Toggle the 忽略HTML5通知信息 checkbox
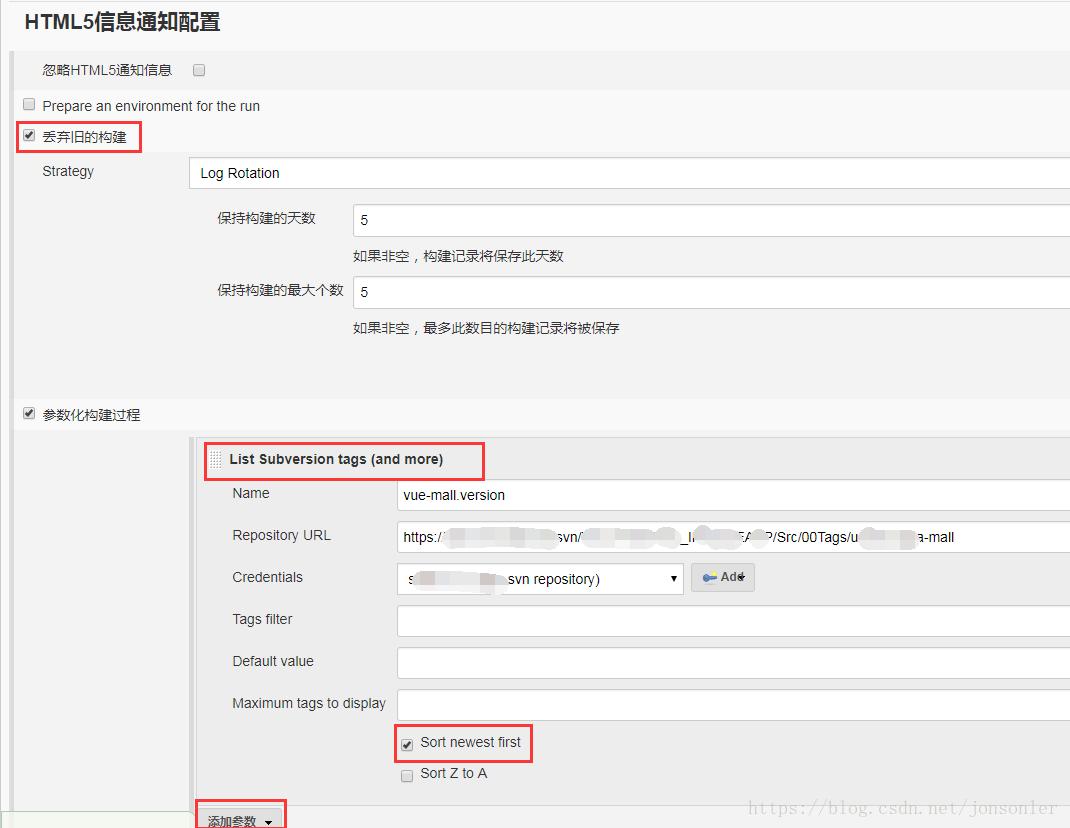Image resolution: width=1070 pixels, height=828 pixels. coord(199,70)
